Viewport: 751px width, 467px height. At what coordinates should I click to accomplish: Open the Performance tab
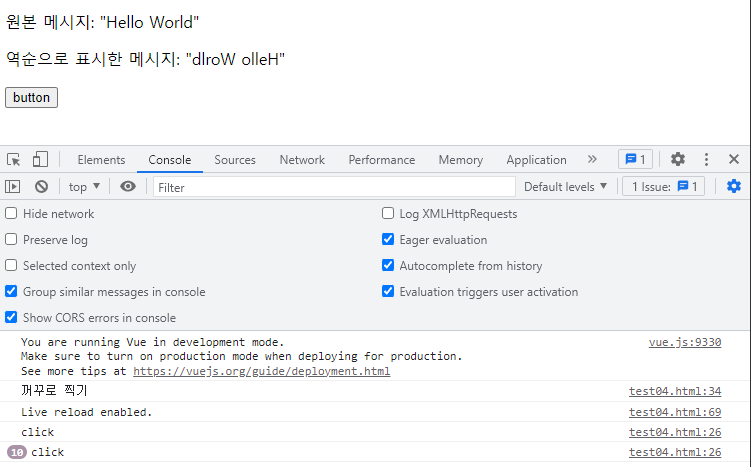[382, 159]
